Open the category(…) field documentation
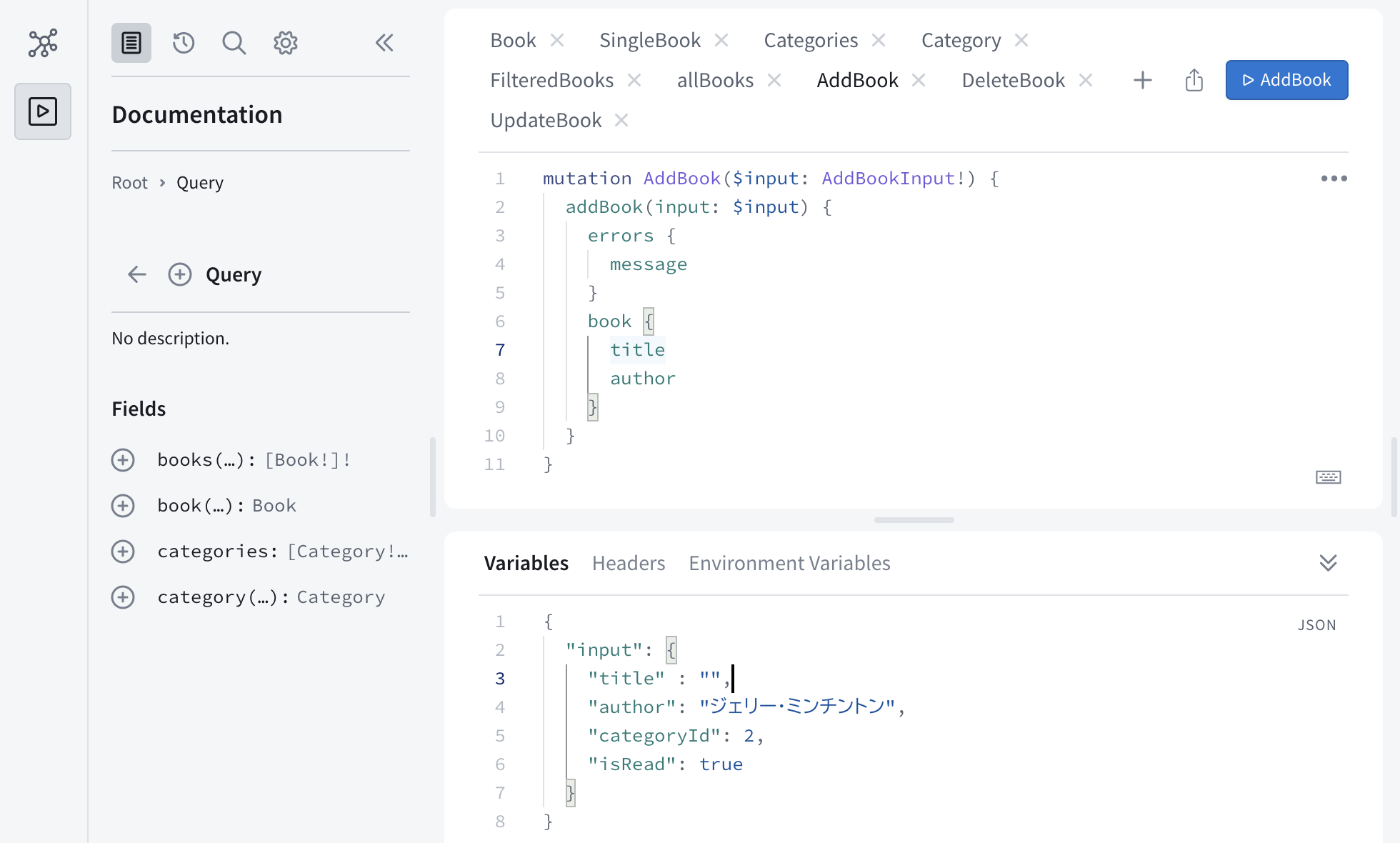The height and width of the screenshot is (843, 1400). click(271, 597)
